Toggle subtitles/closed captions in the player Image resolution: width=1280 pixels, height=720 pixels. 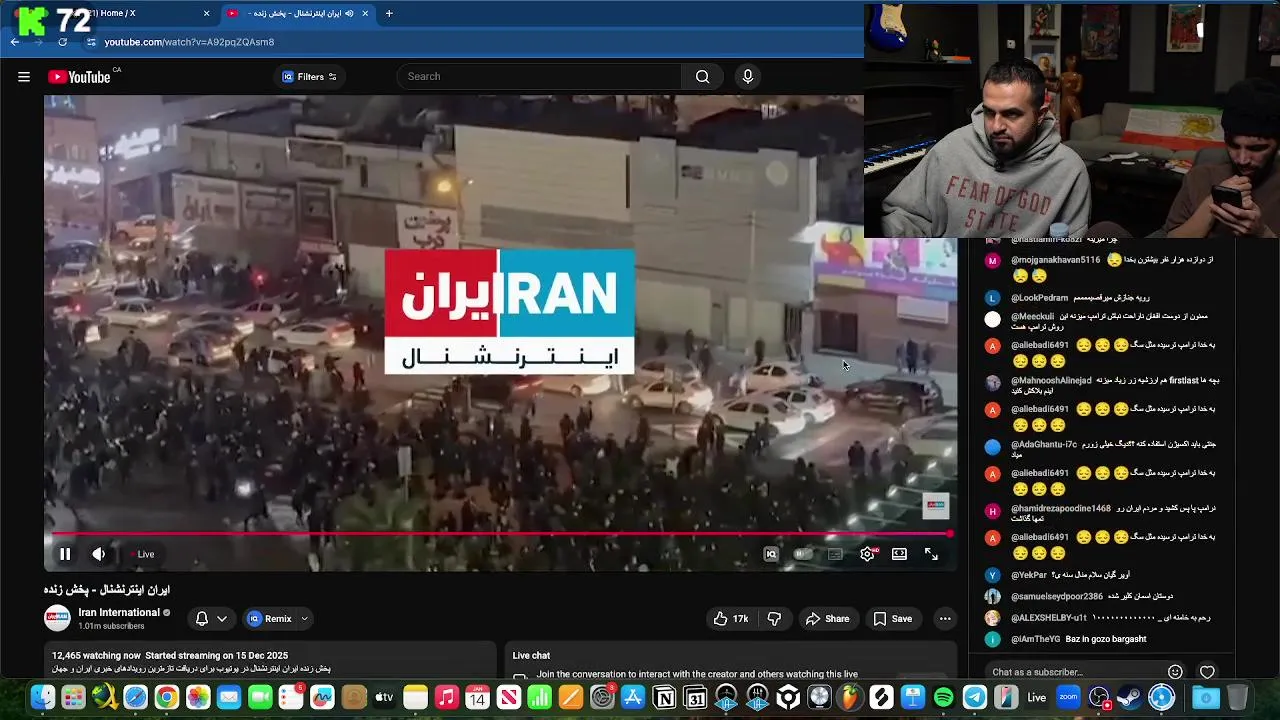coord(835,554)
